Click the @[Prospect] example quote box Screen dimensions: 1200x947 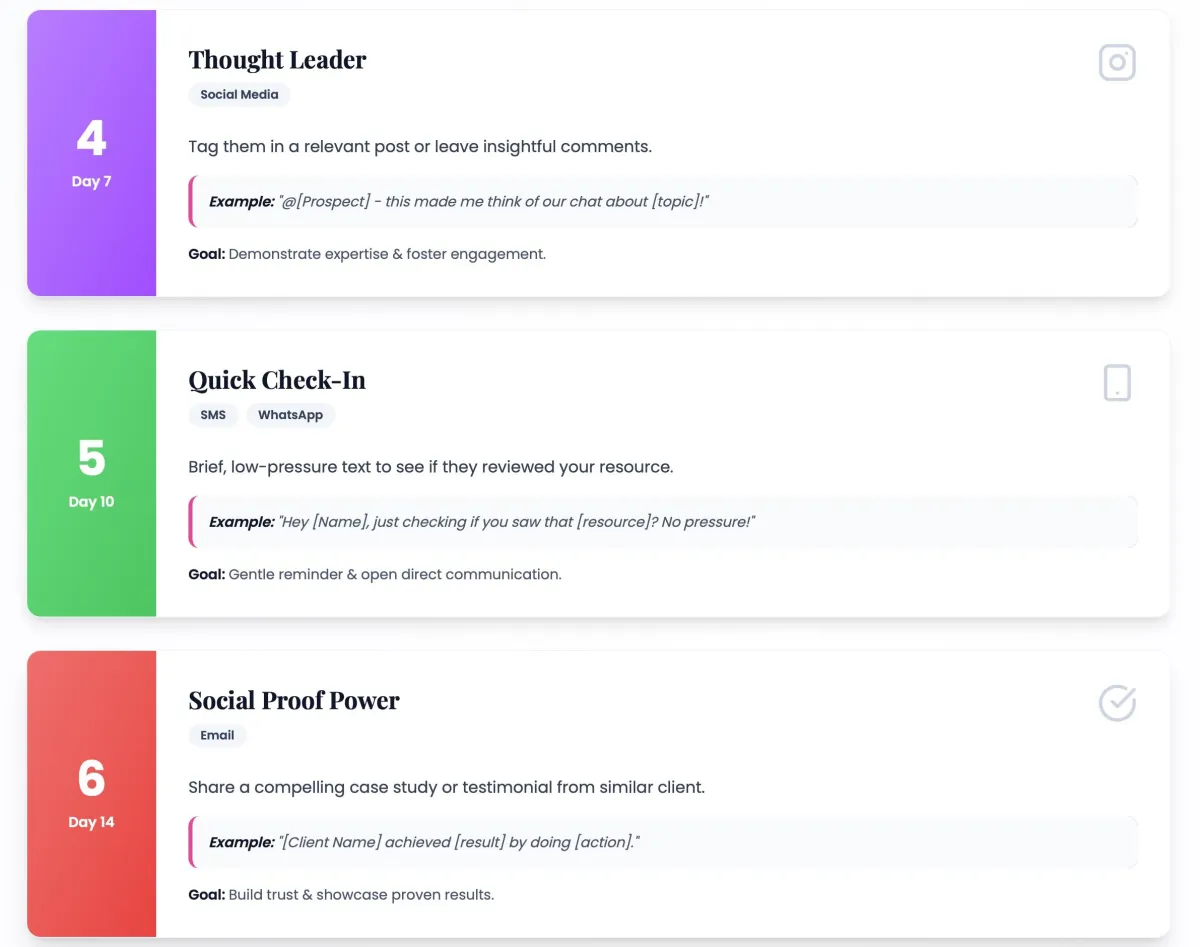(662, 202)
